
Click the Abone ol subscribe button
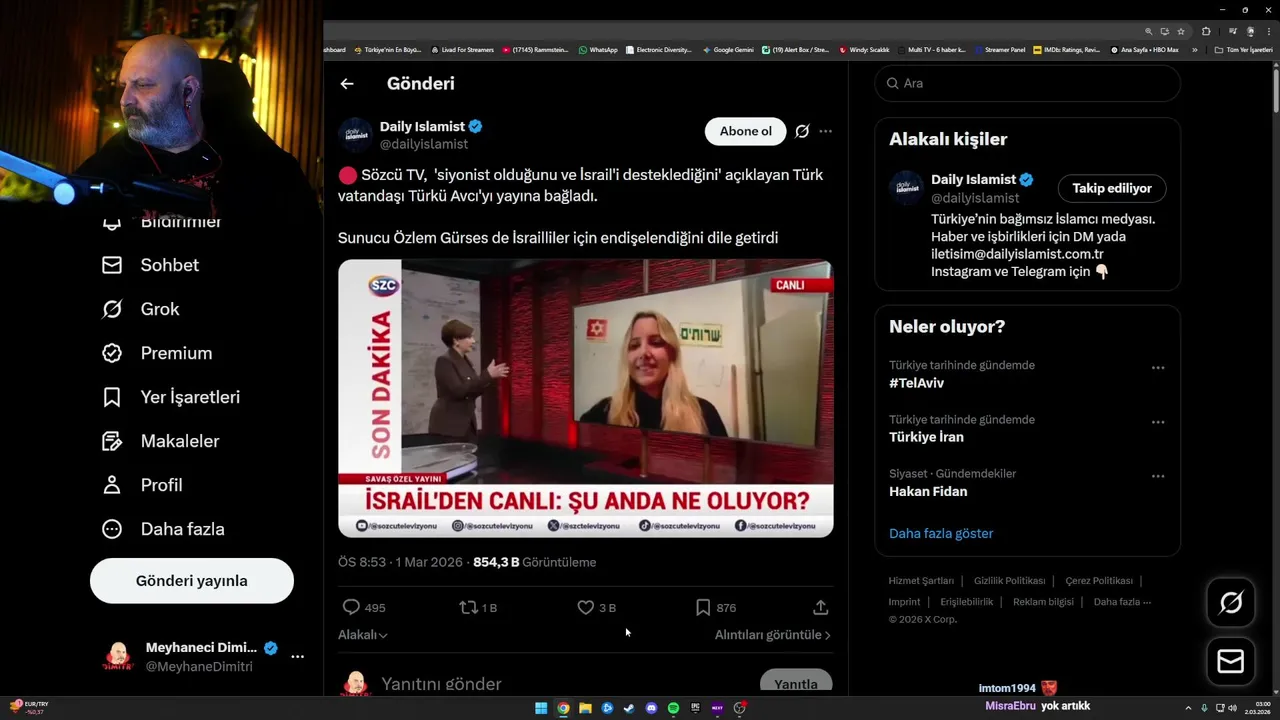(746, 131)
